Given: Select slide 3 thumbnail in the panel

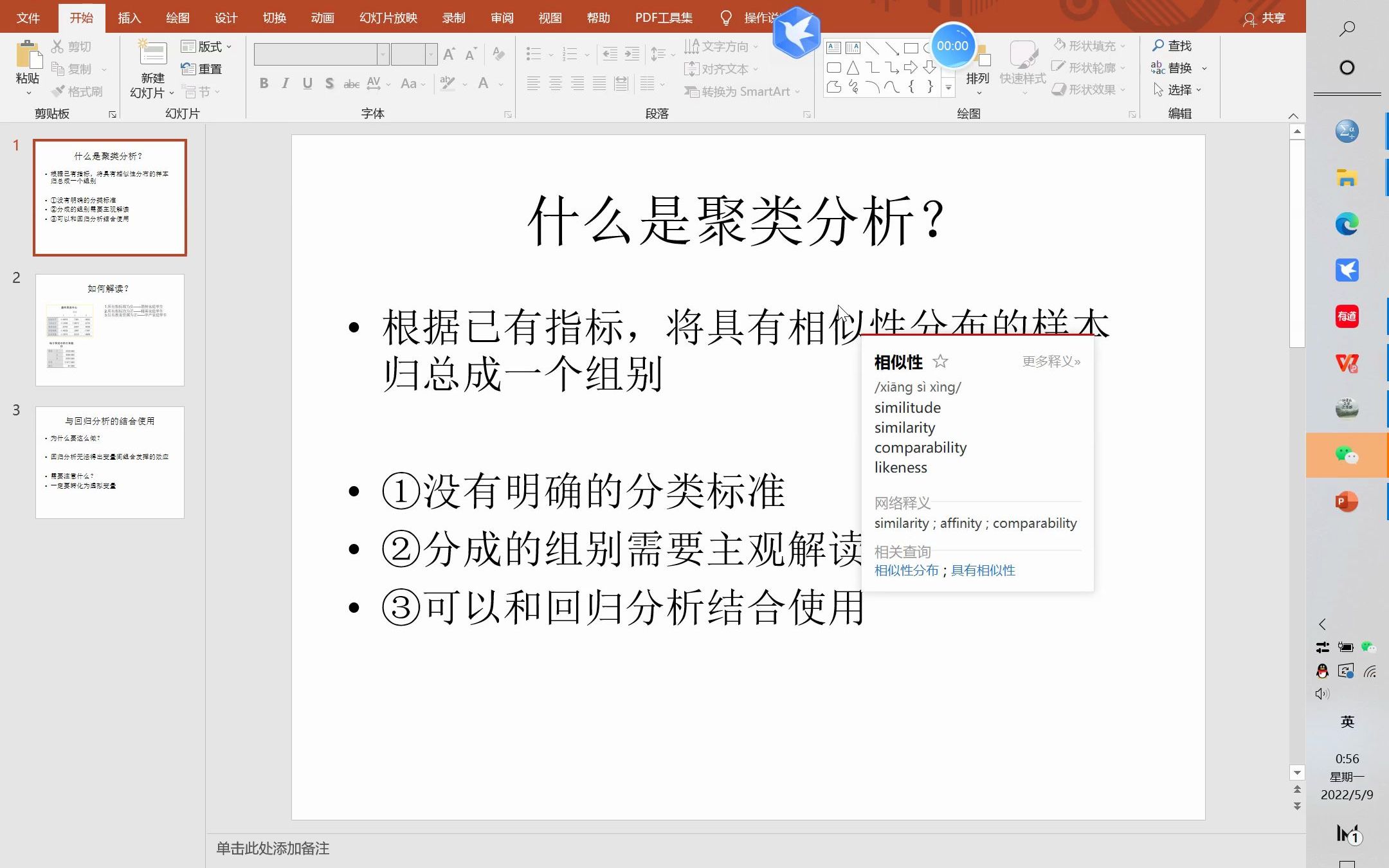Looking at the screenshot, I should (109, 462).
